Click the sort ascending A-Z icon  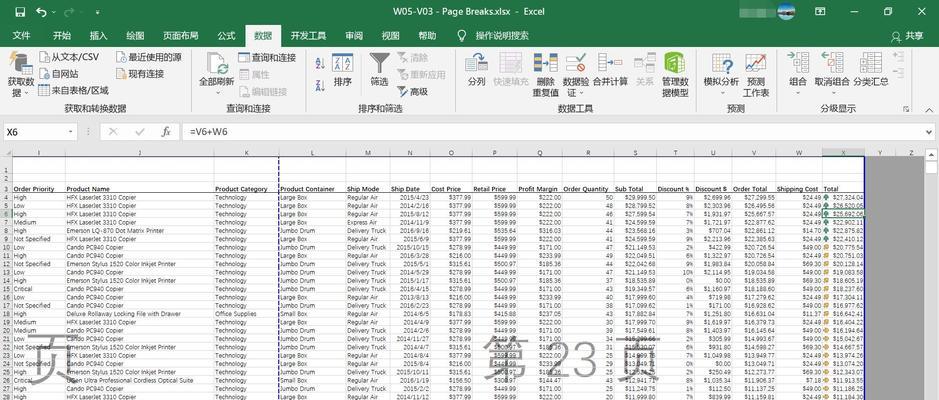[320, 63]
